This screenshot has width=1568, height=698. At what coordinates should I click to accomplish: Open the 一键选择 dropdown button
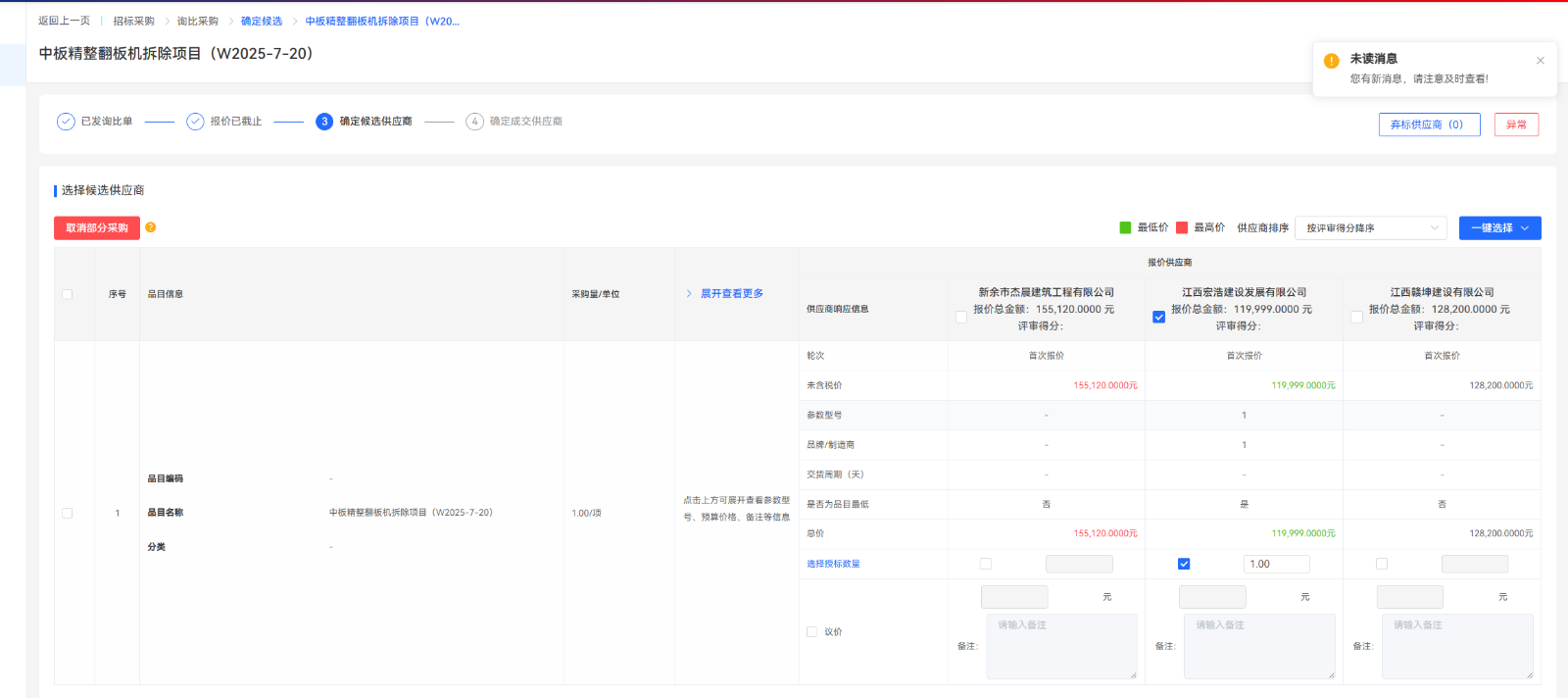point(1499,227)
